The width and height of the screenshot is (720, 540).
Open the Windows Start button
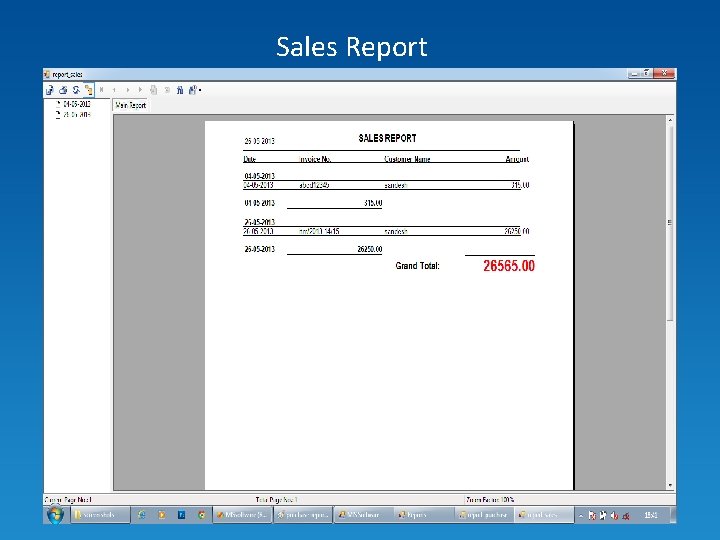click(x=56, y=515)
